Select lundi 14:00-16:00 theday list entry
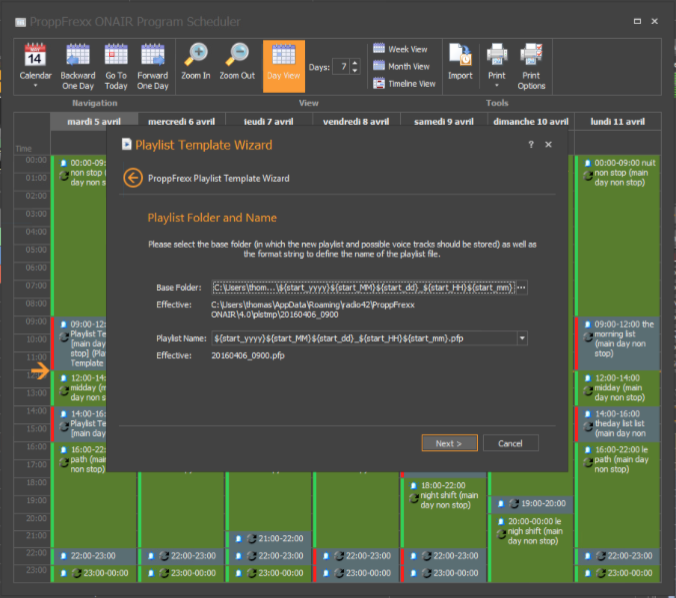This screenshot has width=676, height=598. click(618, 424)
